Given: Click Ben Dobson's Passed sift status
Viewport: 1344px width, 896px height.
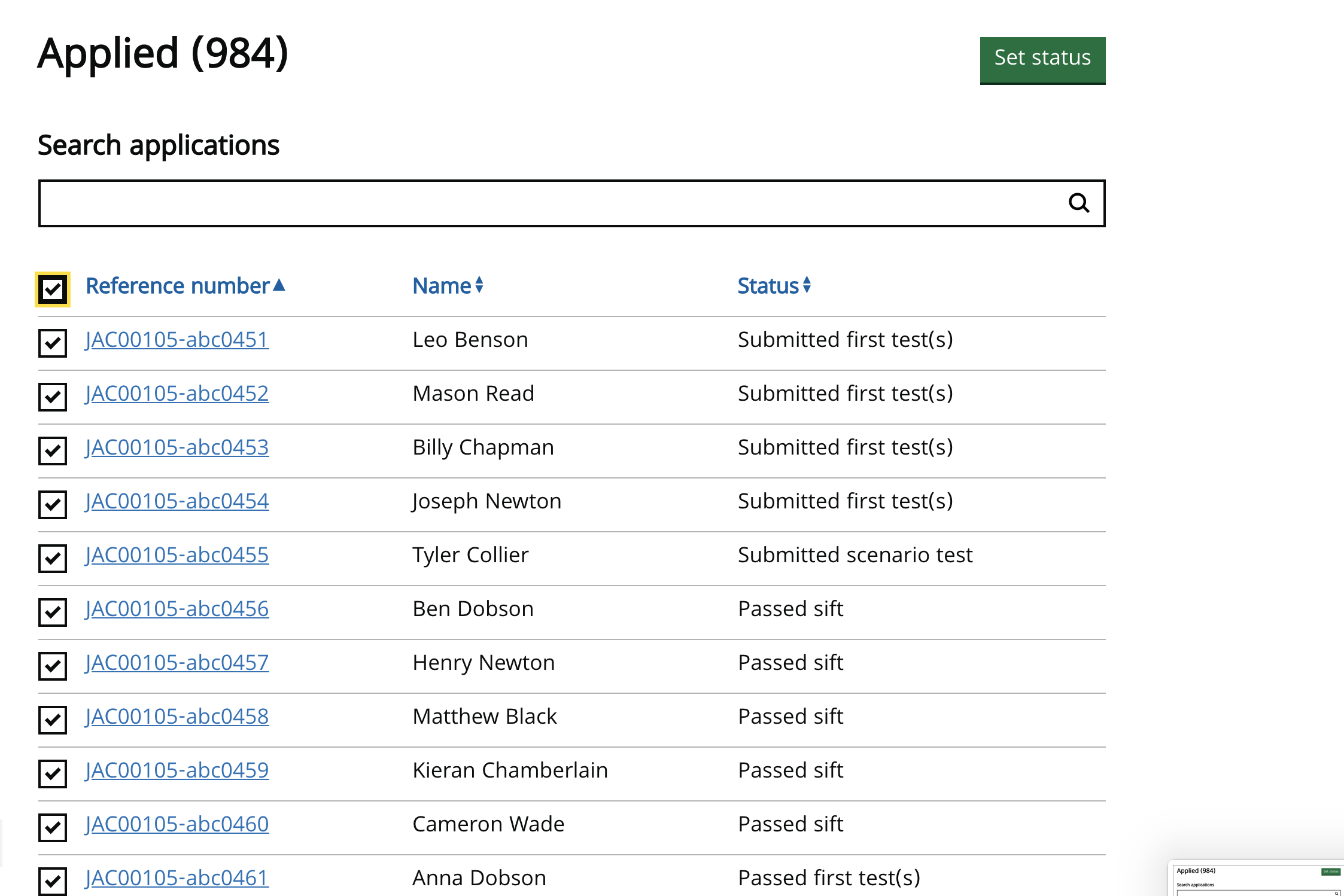Looking at the screenshot, I should [790, 609].
